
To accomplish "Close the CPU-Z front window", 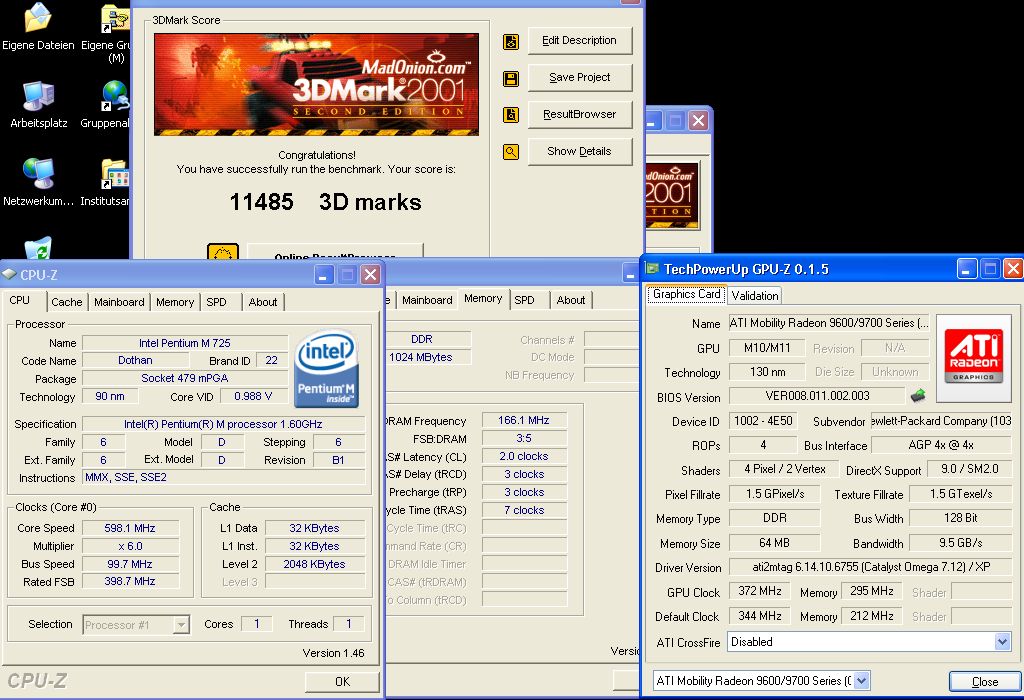I will (x=370, y=275).
